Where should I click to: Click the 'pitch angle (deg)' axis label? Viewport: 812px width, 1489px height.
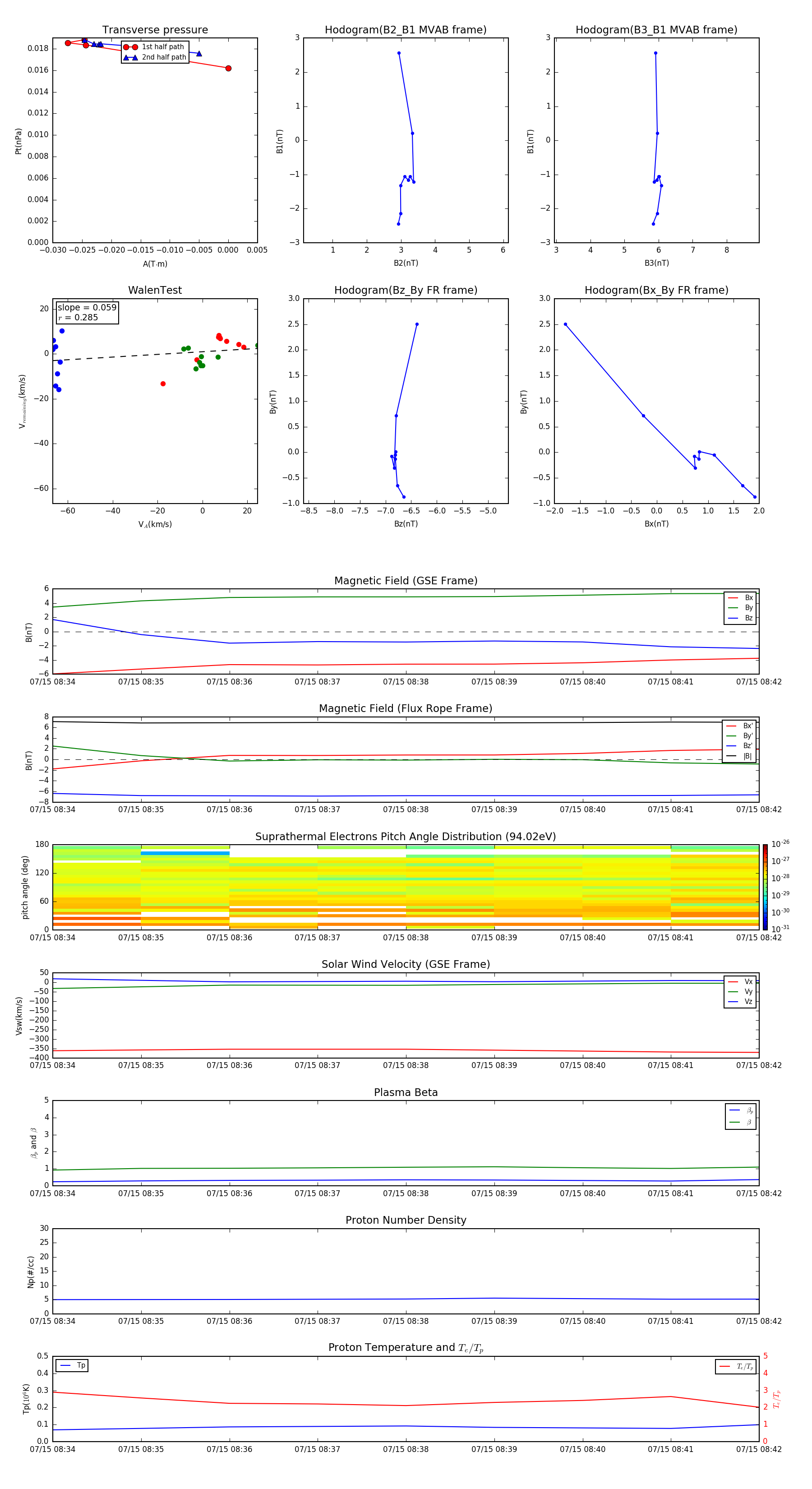click(25, 887)
